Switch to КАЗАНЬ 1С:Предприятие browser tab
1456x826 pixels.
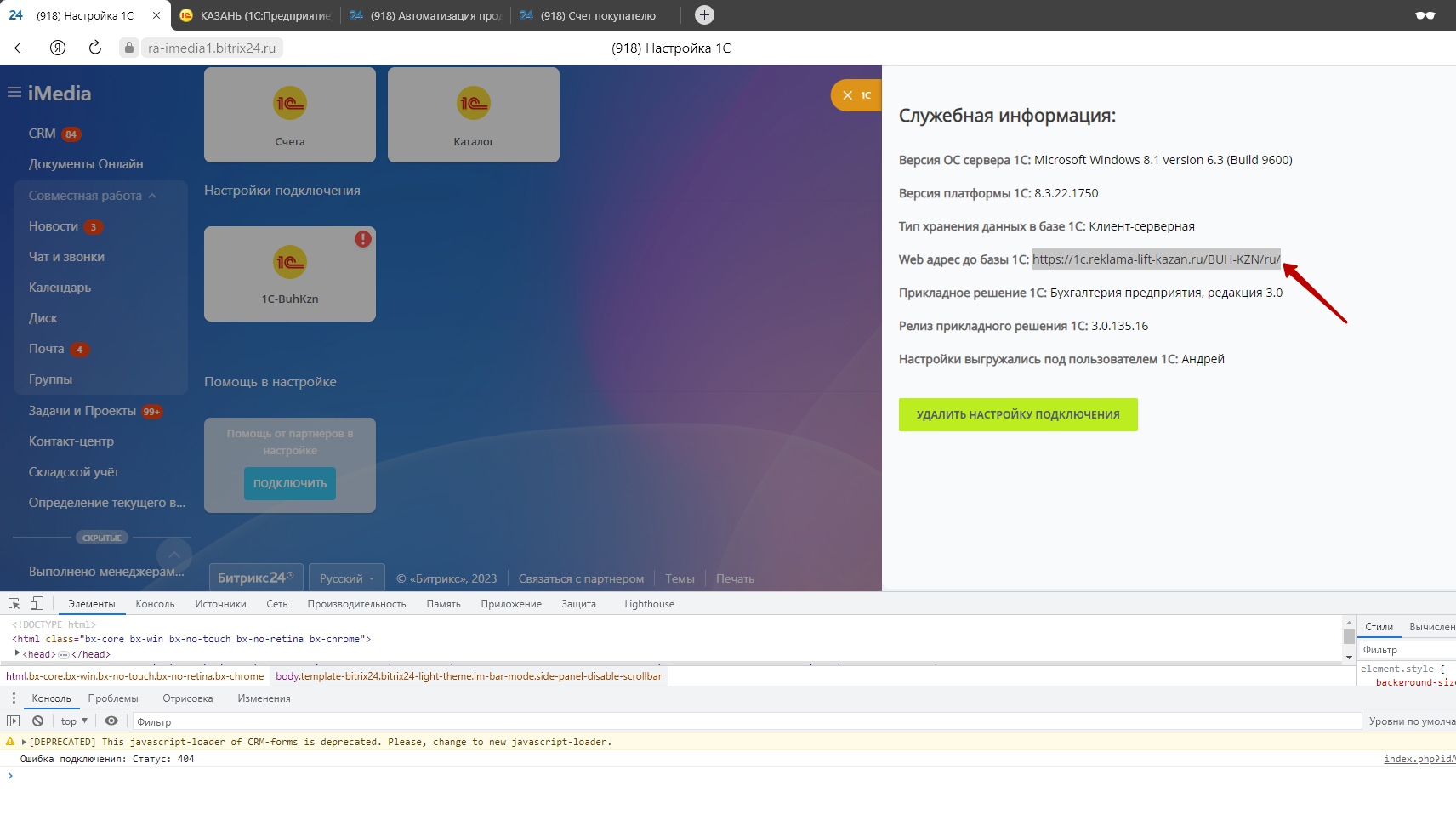(x=256, y=15)
